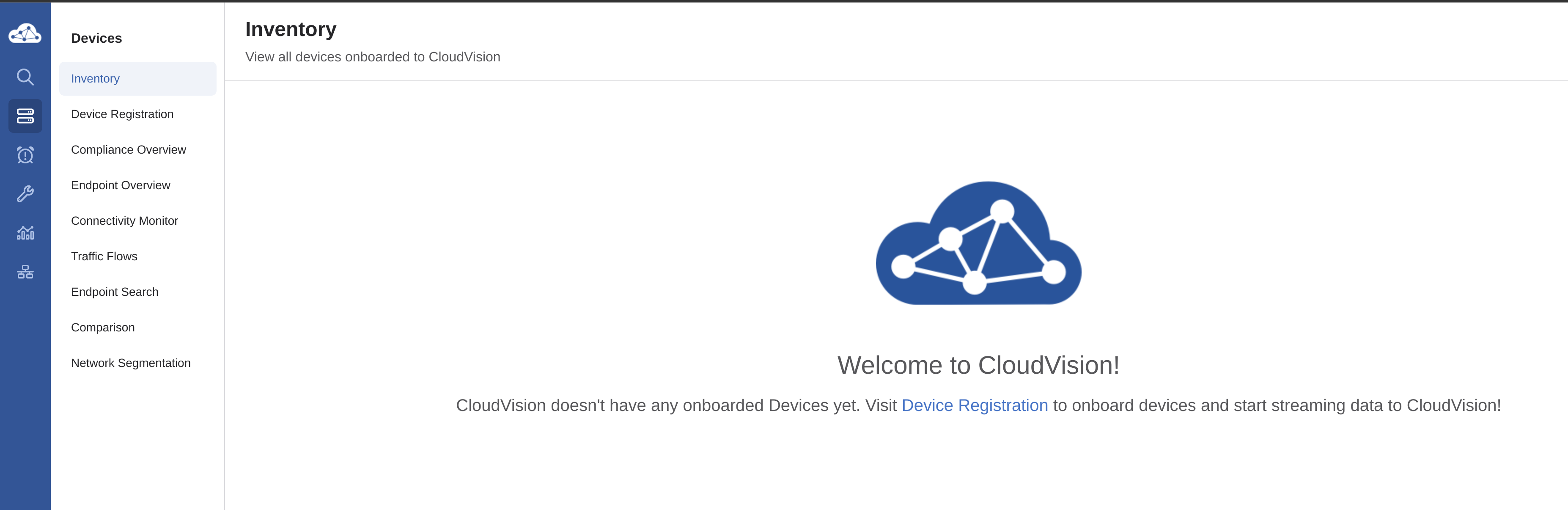Click the 'Devices' section heading
1568x510 pixels.
click(x=96, y=39)
